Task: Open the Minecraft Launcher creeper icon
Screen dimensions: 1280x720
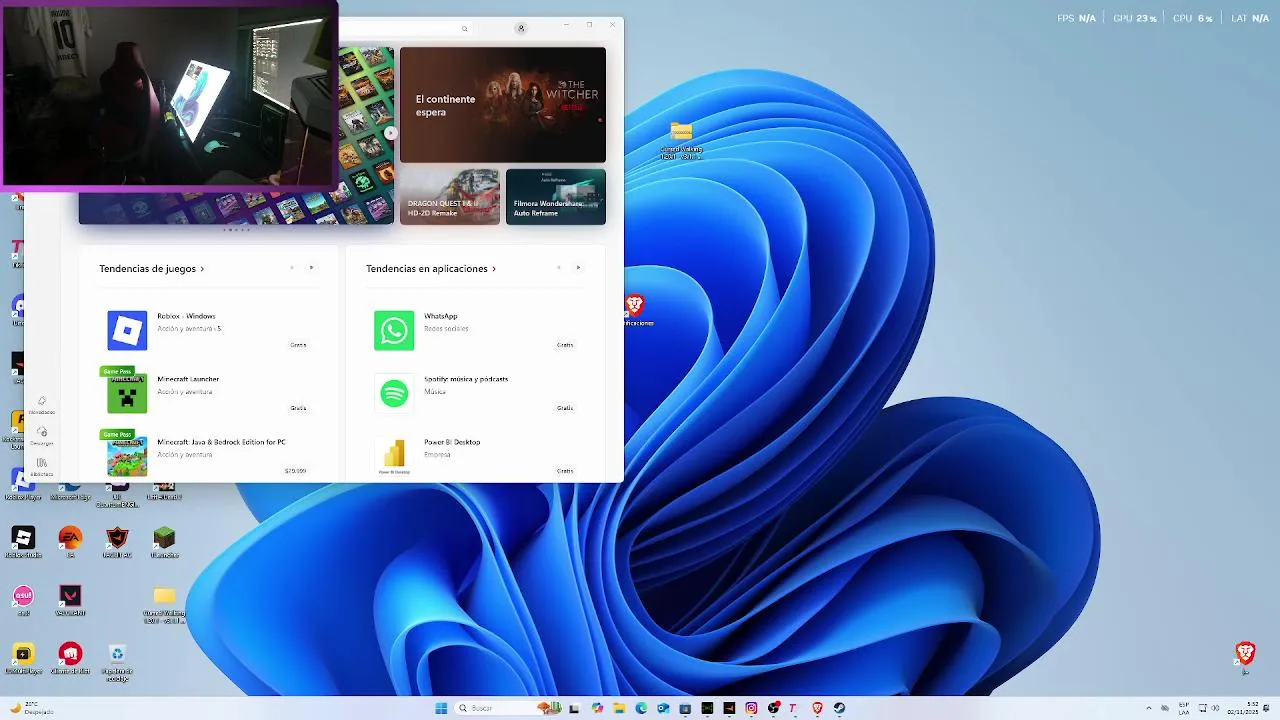Action: (127, 394)
